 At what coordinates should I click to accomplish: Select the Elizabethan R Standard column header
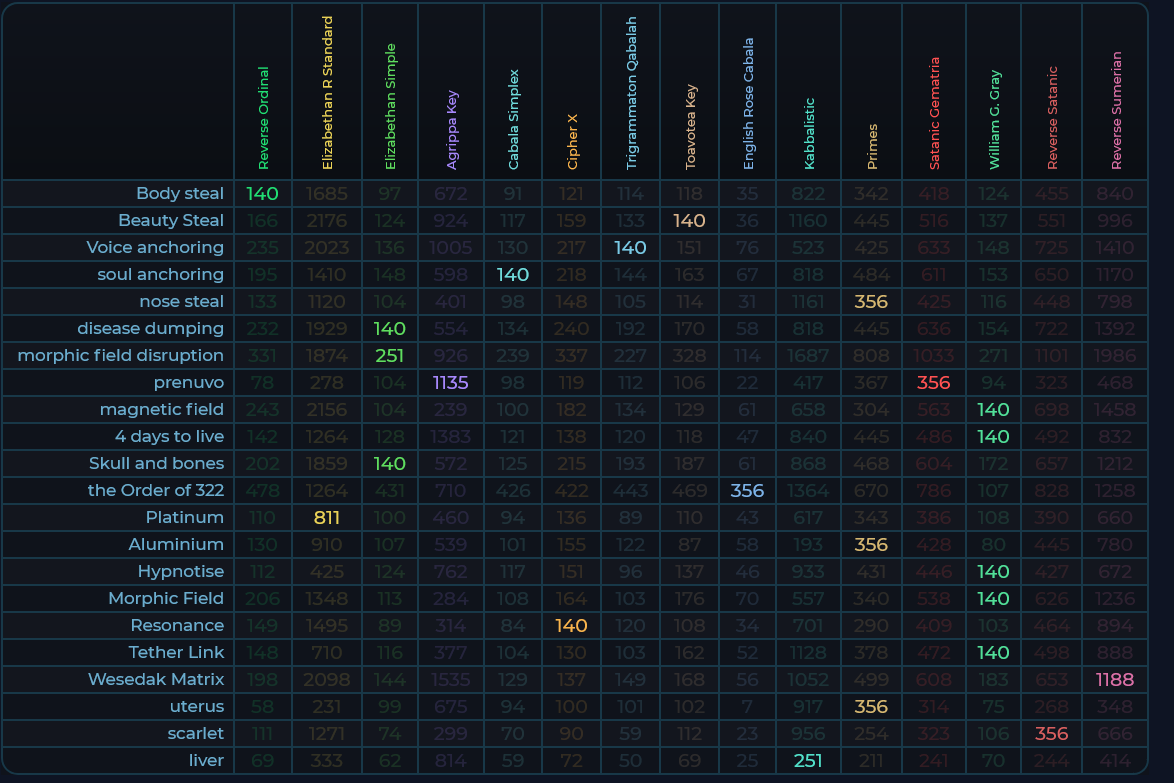pos(327,93)
